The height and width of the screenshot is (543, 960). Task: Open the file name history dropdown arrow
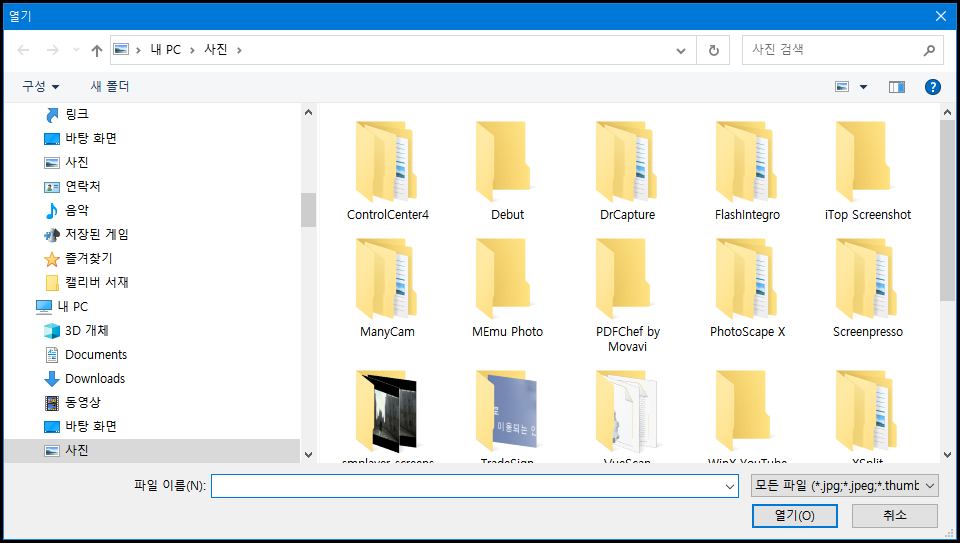point(730,486)
